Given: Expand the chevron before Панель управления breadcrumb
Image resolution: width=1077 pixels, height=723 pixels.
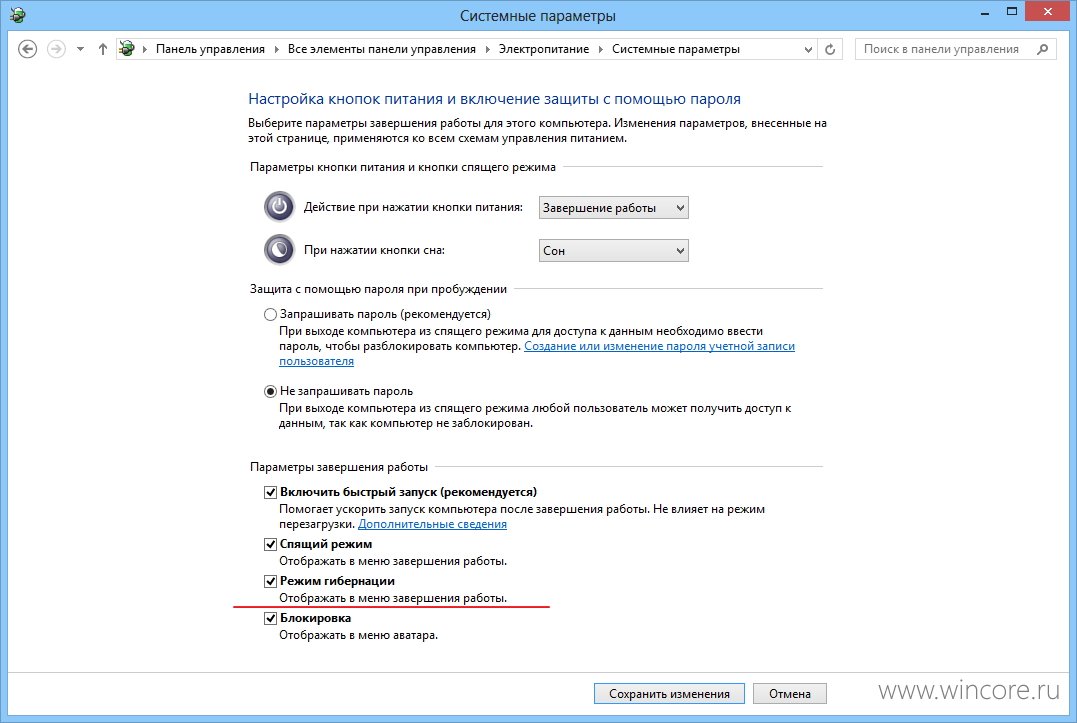Looking at the screenshot, I should (145, 49).
